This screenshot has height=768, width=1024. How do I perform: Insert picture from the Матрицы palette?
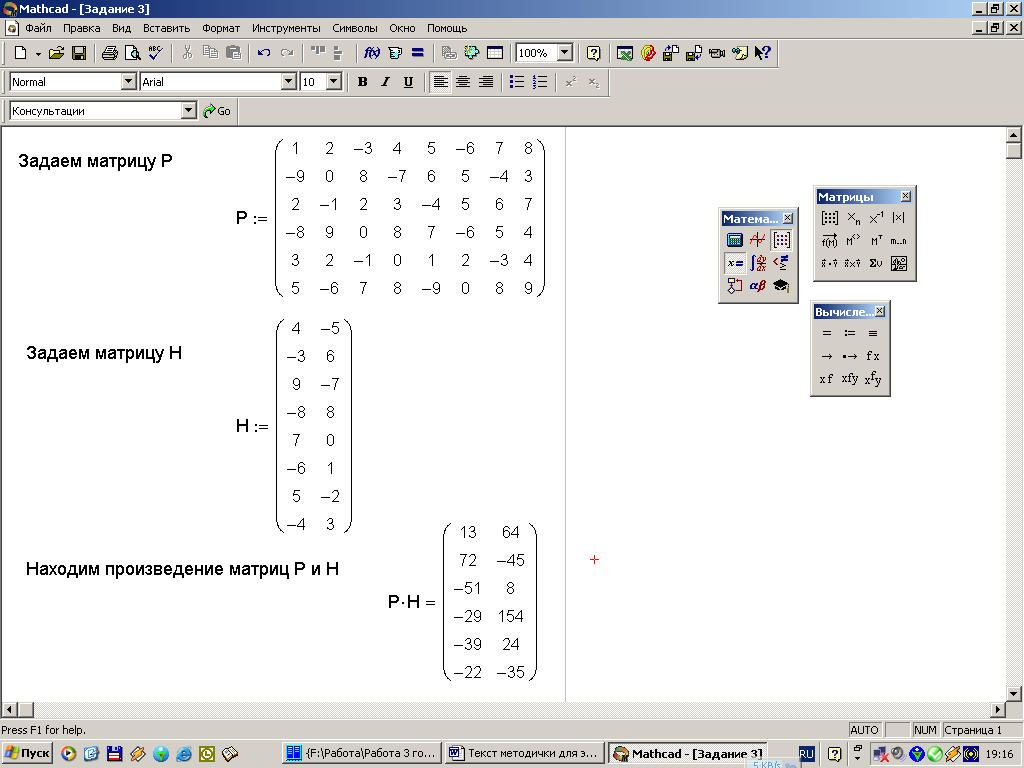pyautogui.click(x=899, y=264)
